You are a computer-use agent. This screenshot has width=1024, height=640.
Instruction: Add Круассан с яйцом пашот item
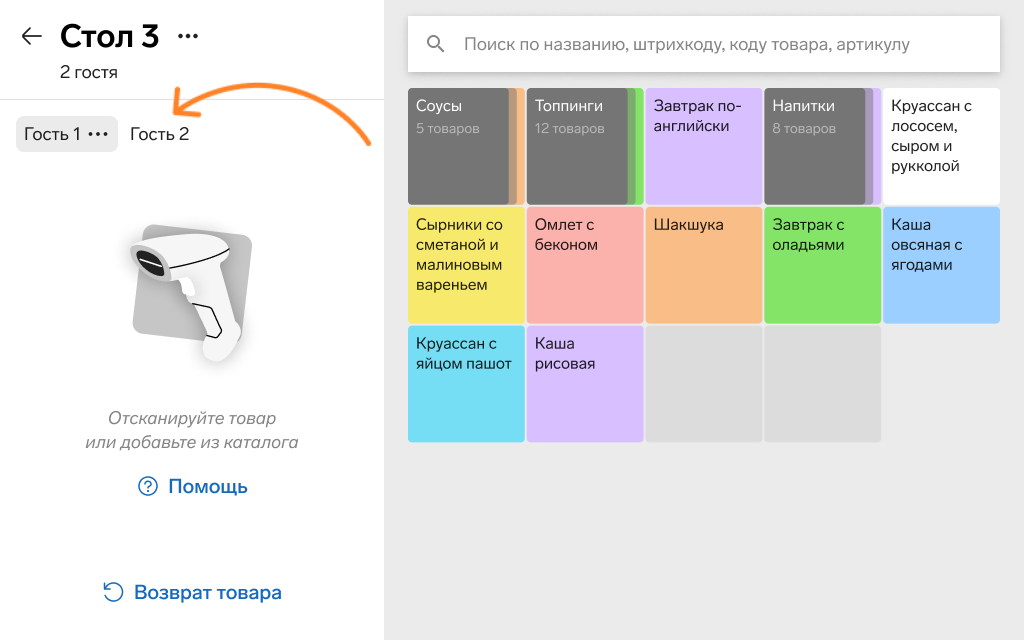click(x=466, y=384)
